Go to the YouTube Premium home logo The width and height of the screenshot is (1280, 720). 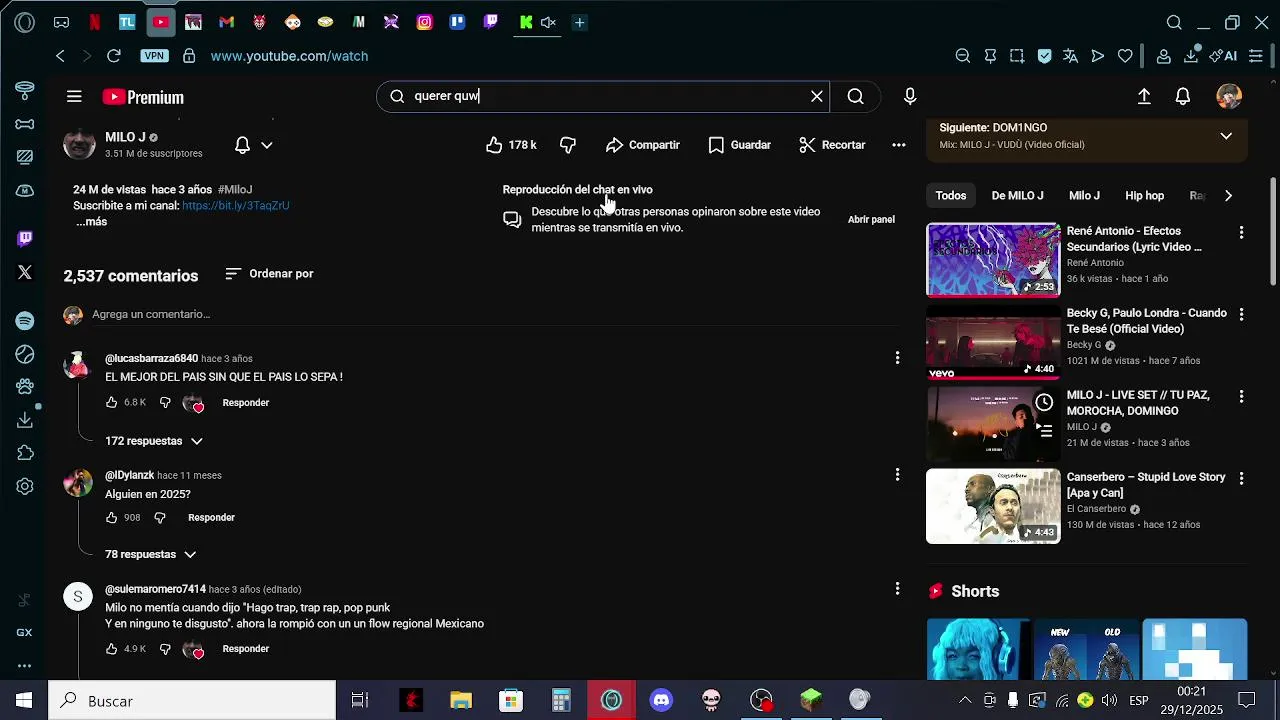point(143,97)
